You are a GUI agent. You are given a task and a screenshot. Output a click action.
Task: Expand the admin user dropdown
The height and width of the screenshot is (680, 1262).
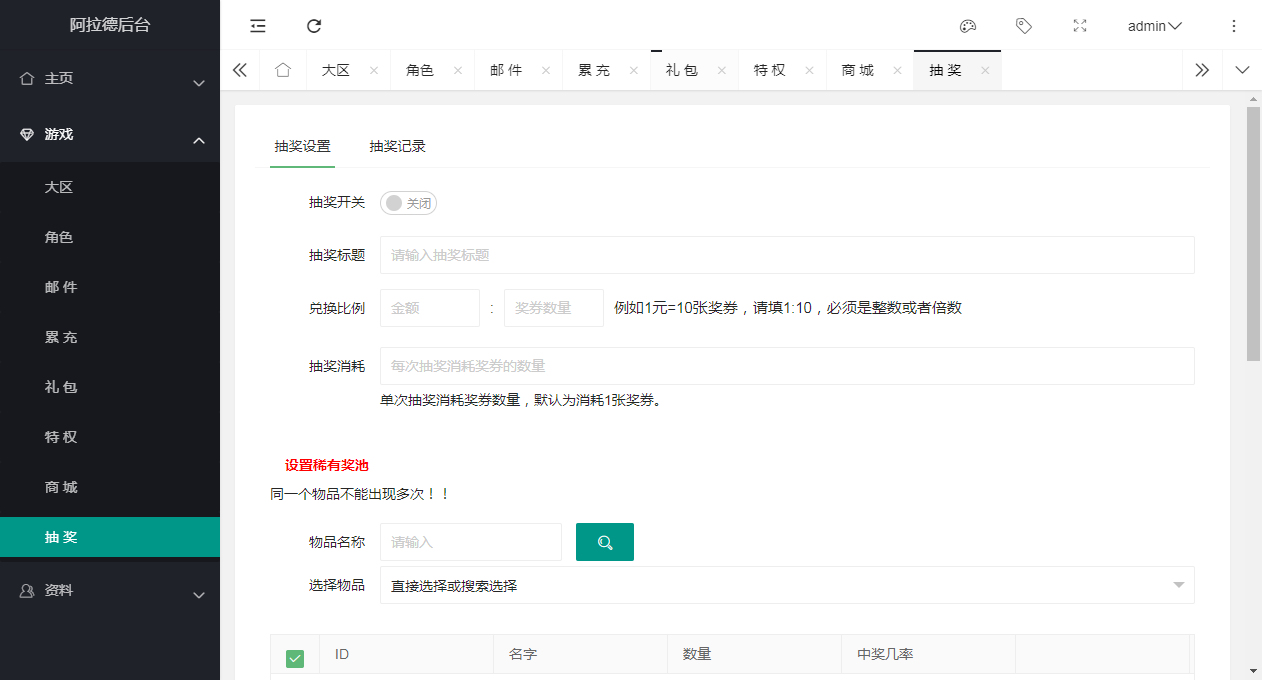pyautogui.click(x=1154, y=26)
